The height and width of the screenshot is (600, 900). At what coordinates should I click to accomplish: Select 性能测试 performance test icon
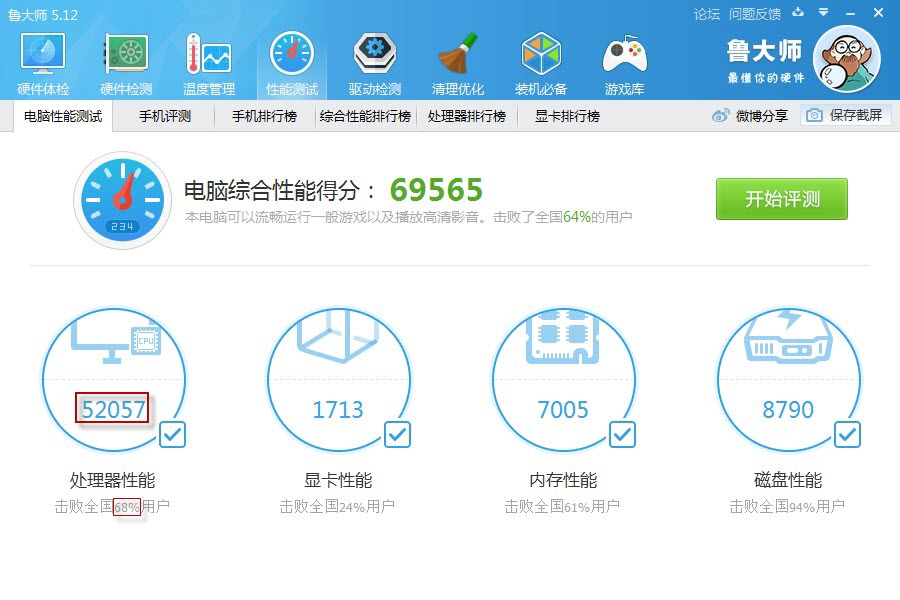(292, 53)
